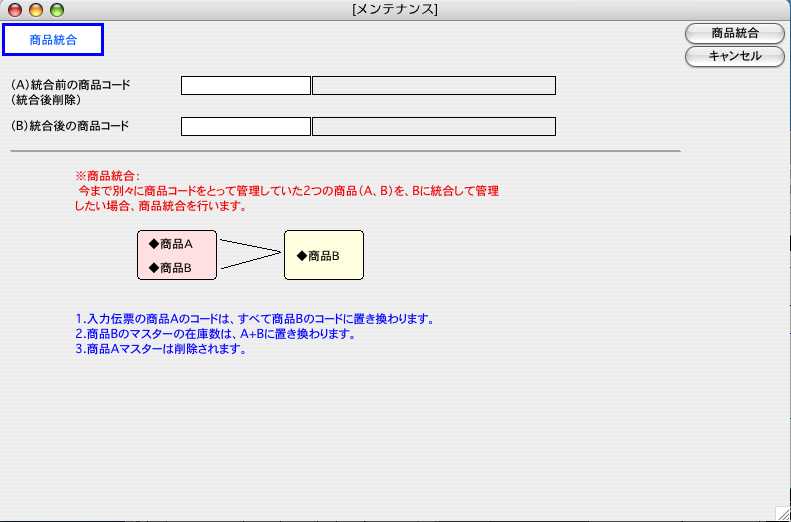Focus the 統合後の商品コード input field
791x522 pixels.
pos(246,127)
